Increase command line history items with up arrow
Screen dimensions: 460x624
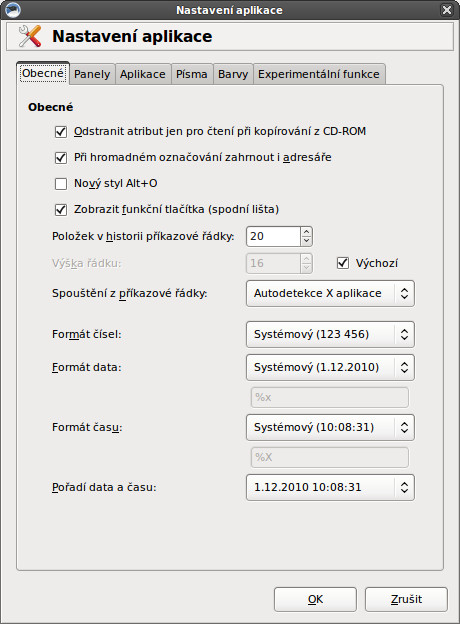306,232
